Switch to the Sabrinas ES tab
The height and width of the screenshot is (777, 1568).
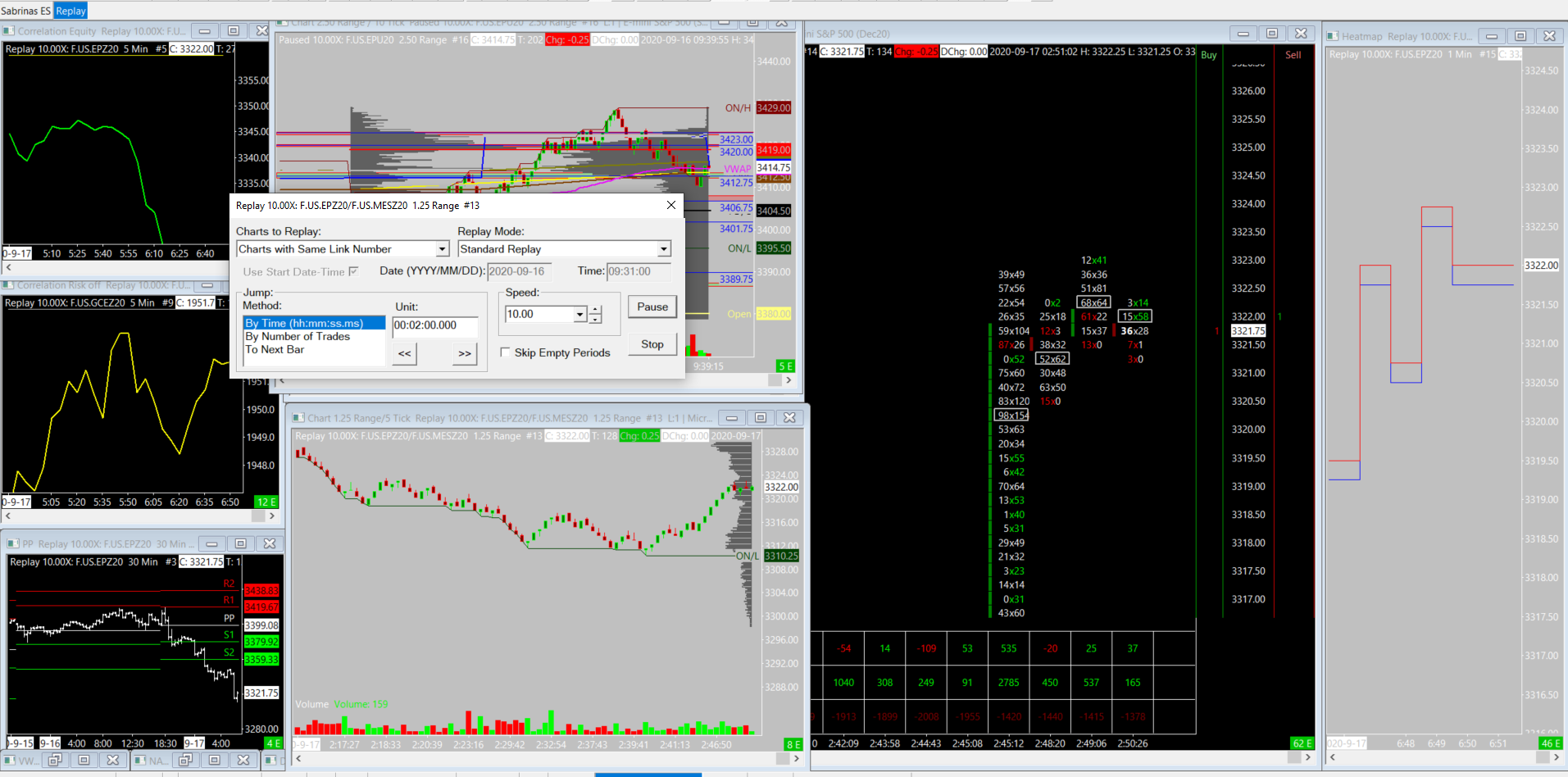click(x=26, y=11)
